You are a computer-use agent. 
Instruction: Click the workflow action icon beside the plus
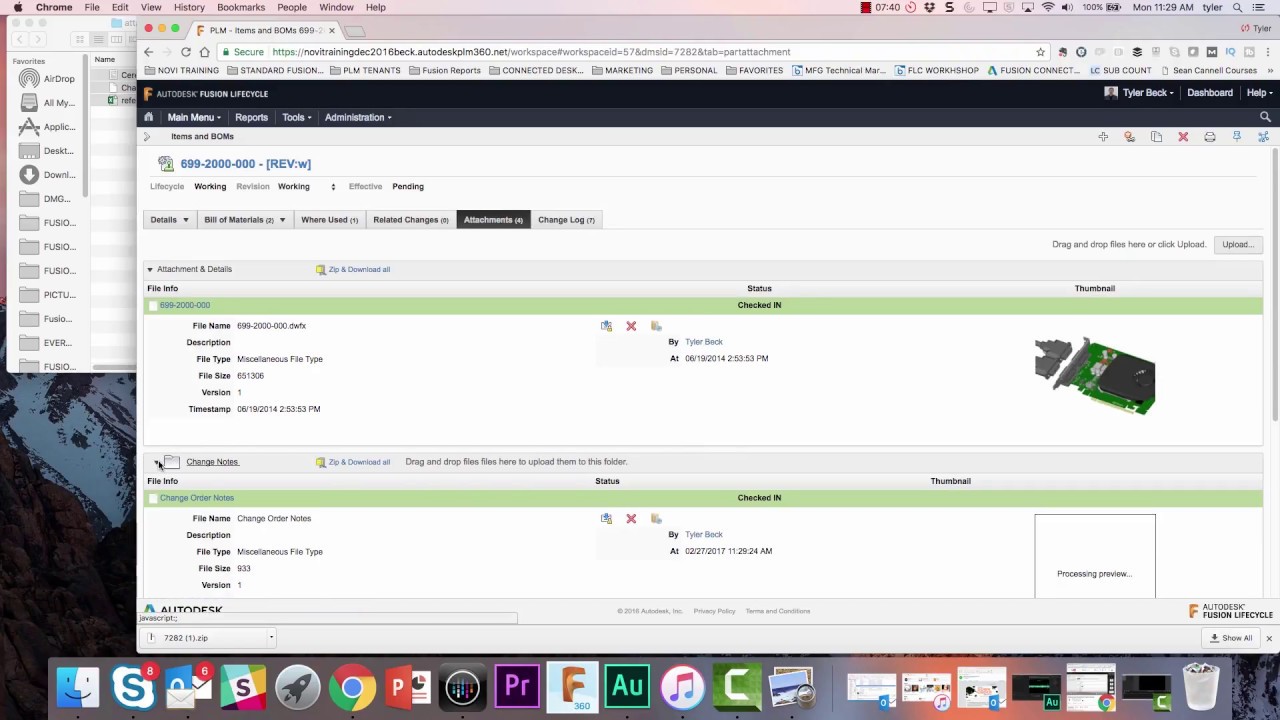pyautogui.click(x=1129, y=137)
